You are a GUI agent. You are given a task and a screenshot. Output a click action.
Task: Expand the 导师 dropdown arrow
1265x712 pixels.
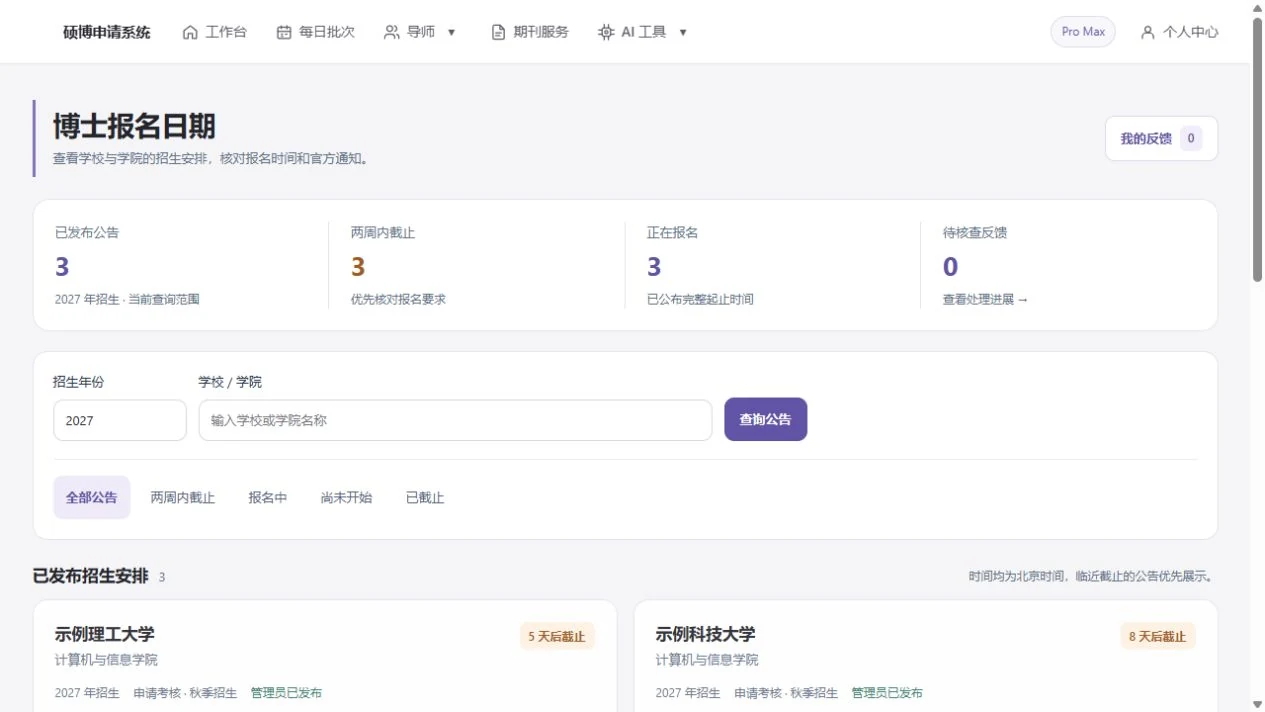451,32
